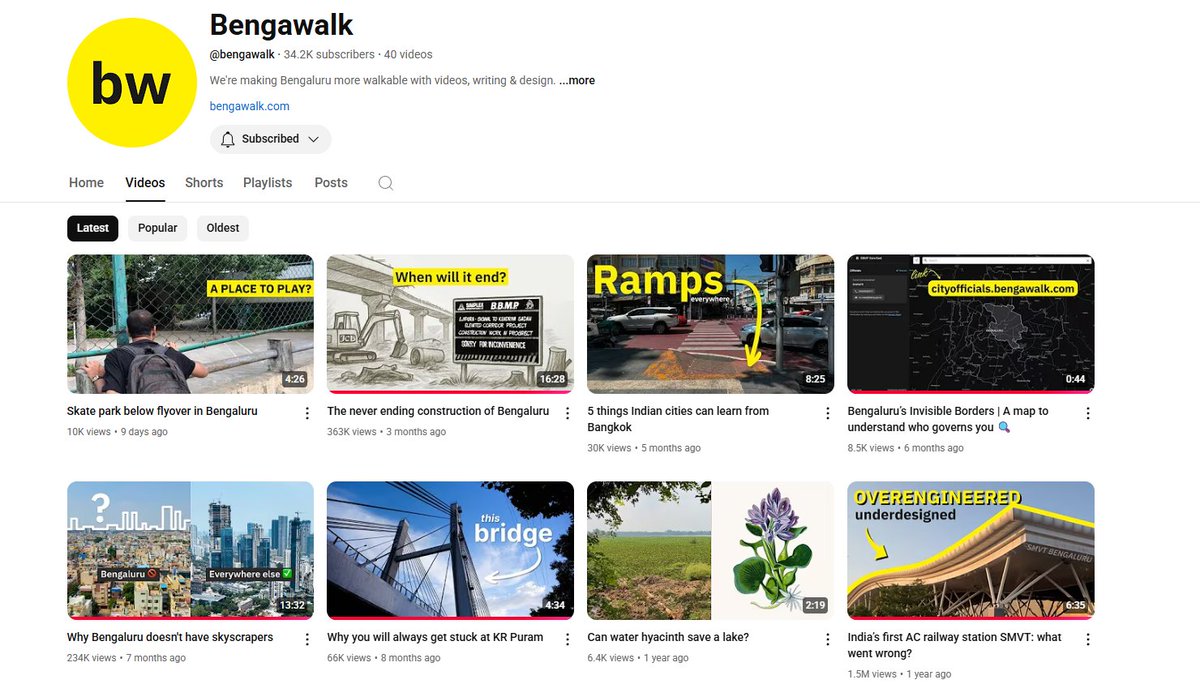This screenshot has width=1200, height=684.
Task: Click 30K views 5 months ago text
Action: click(645, 448)
